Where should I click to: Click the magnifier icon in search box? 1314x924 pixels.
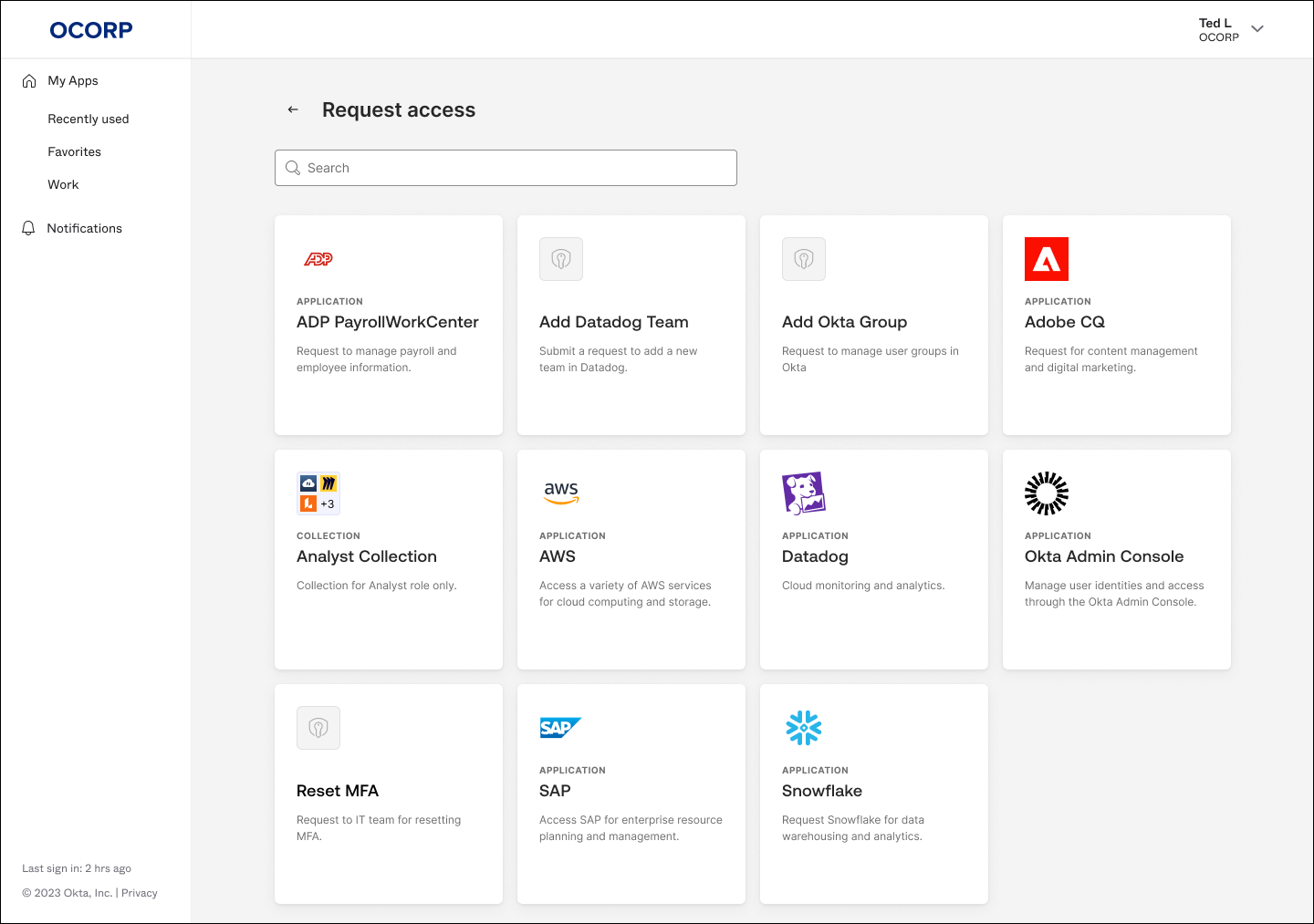(x=293, y=168)
